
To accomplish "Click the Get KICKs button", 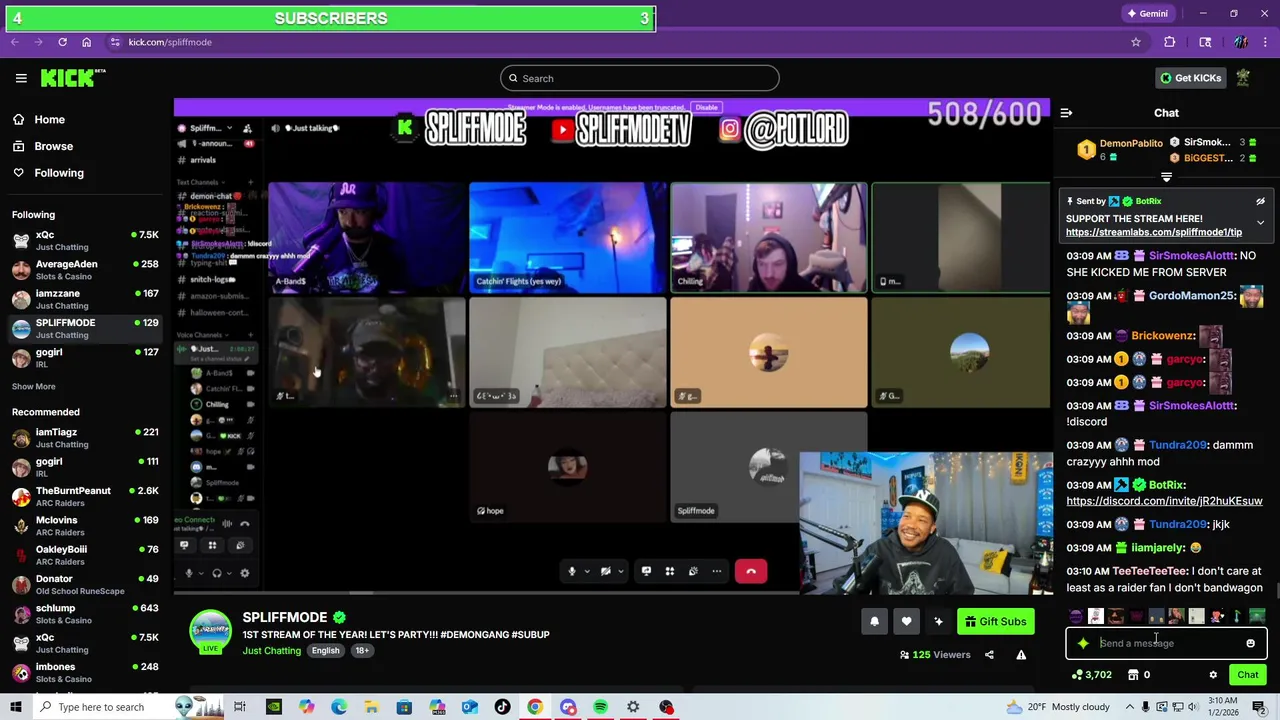I will [1190, 78].
